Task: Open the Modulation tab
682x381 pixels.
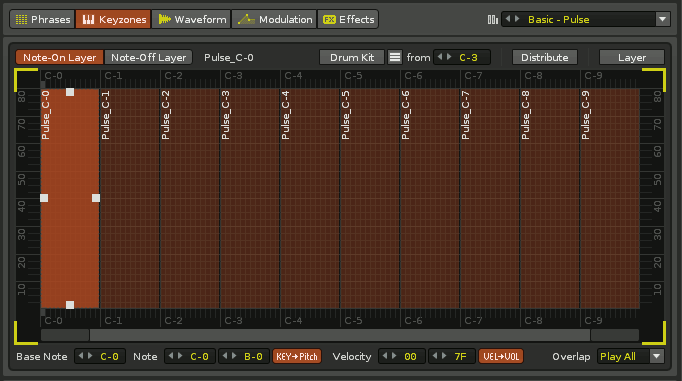Action: 274,20
